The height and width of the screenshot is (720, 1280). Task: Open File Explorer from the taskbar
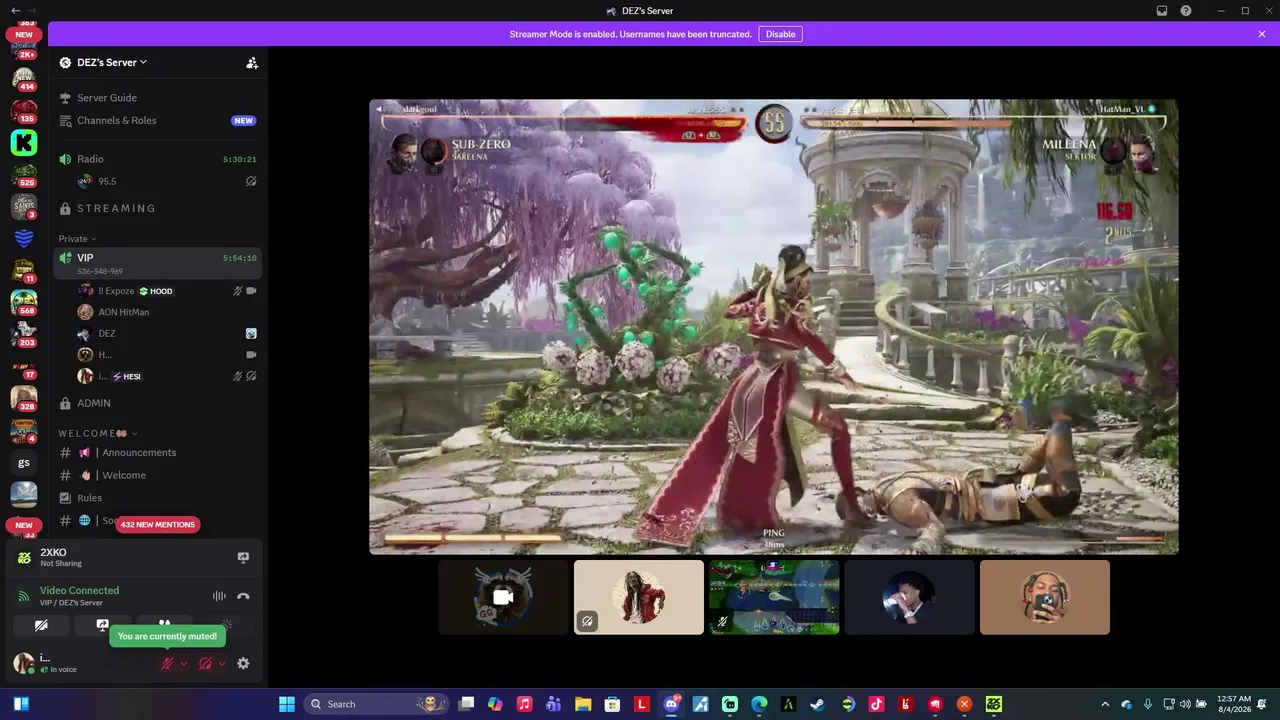pos(583,704)
